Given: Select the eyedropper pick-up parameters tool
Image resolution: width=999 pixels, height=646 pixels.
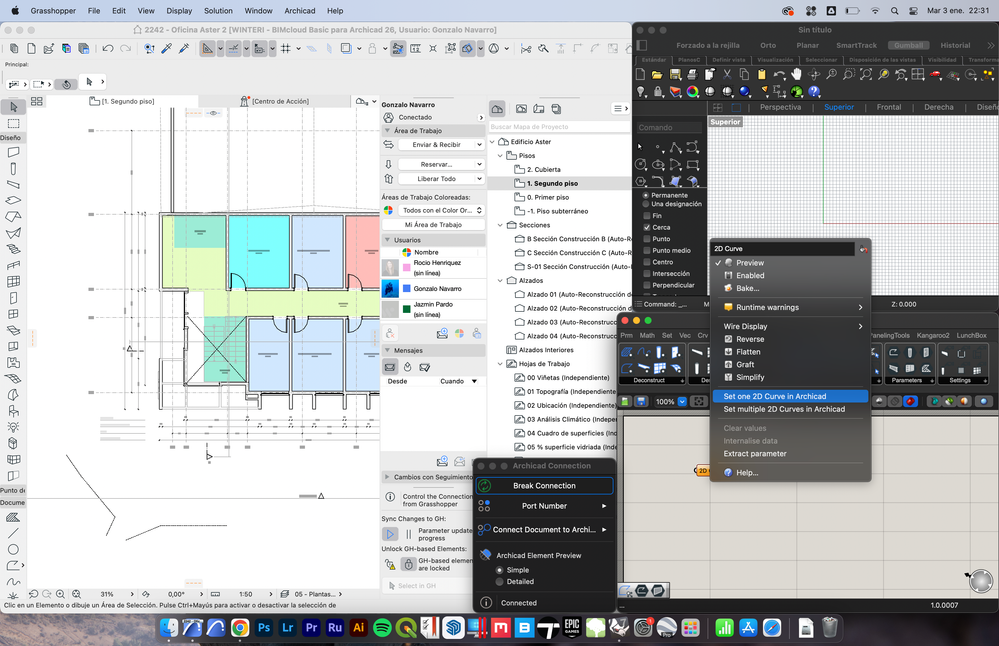Looking at the screenshot, I should (167, 48).
